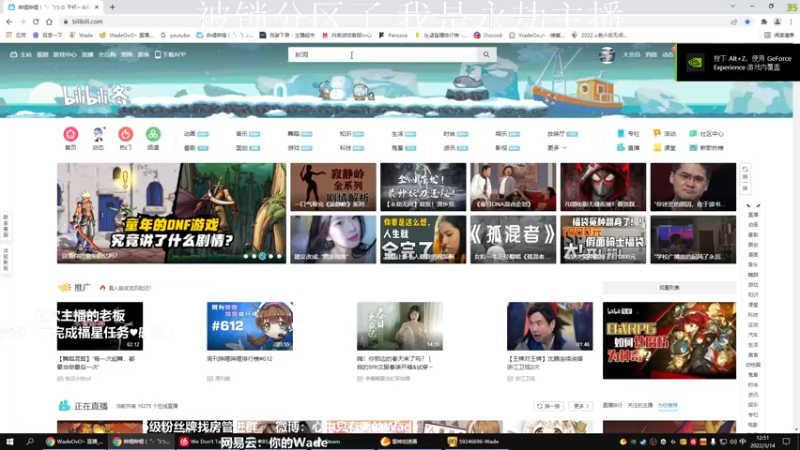Click 游戏中心 in the top bar
This screenshot has height=450, width=800.
tap(65, 55)
